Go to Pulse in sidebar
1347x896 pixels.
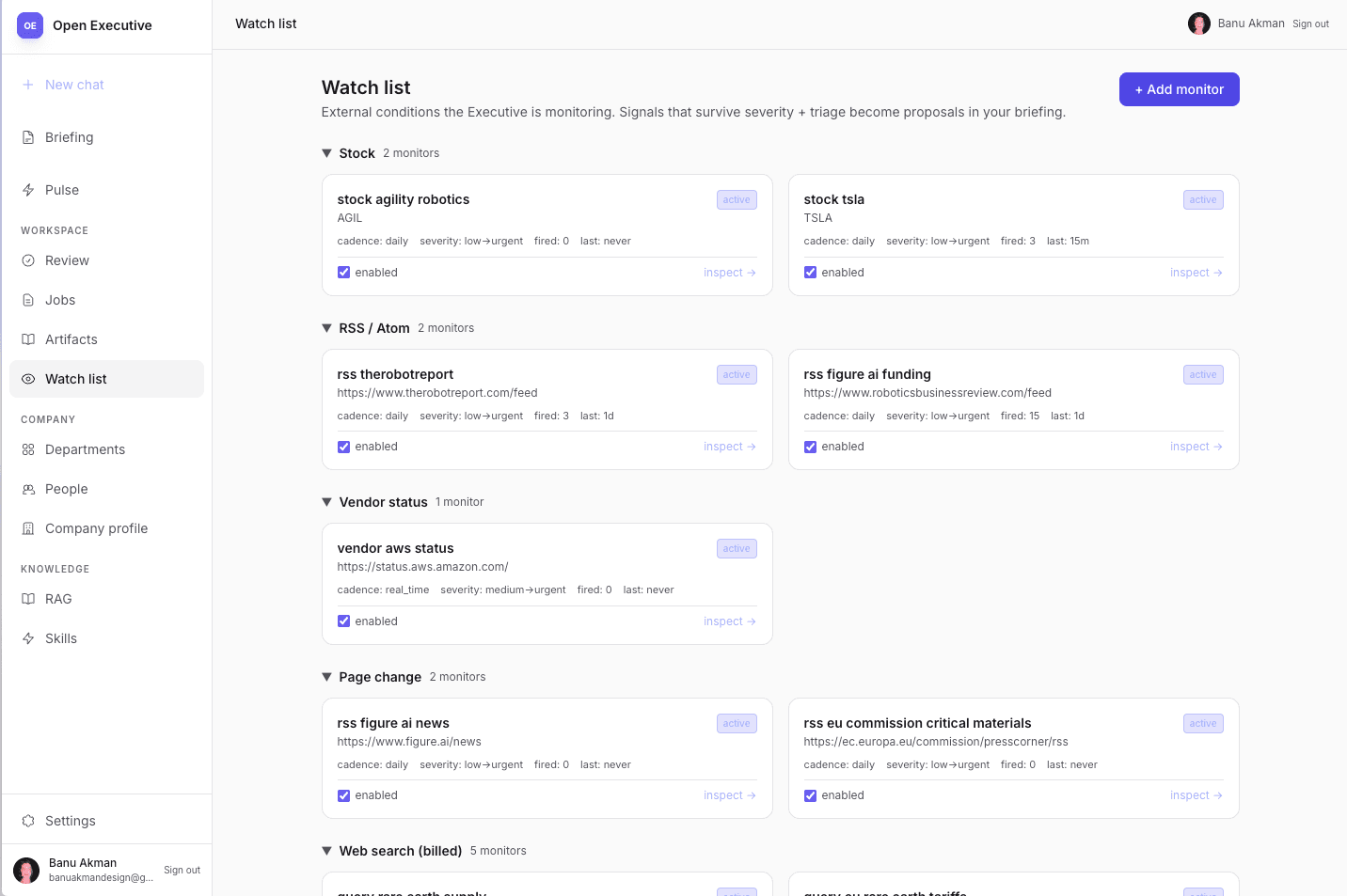click(106, 190)
